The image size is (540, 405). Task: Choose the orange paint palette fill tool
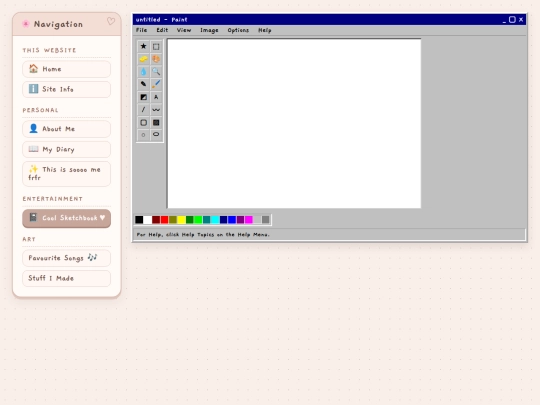[156, 59]
